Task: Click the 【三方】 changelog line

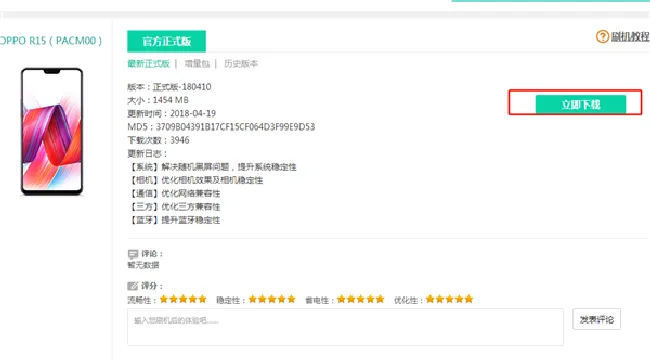Action: [x=174, y=207]
